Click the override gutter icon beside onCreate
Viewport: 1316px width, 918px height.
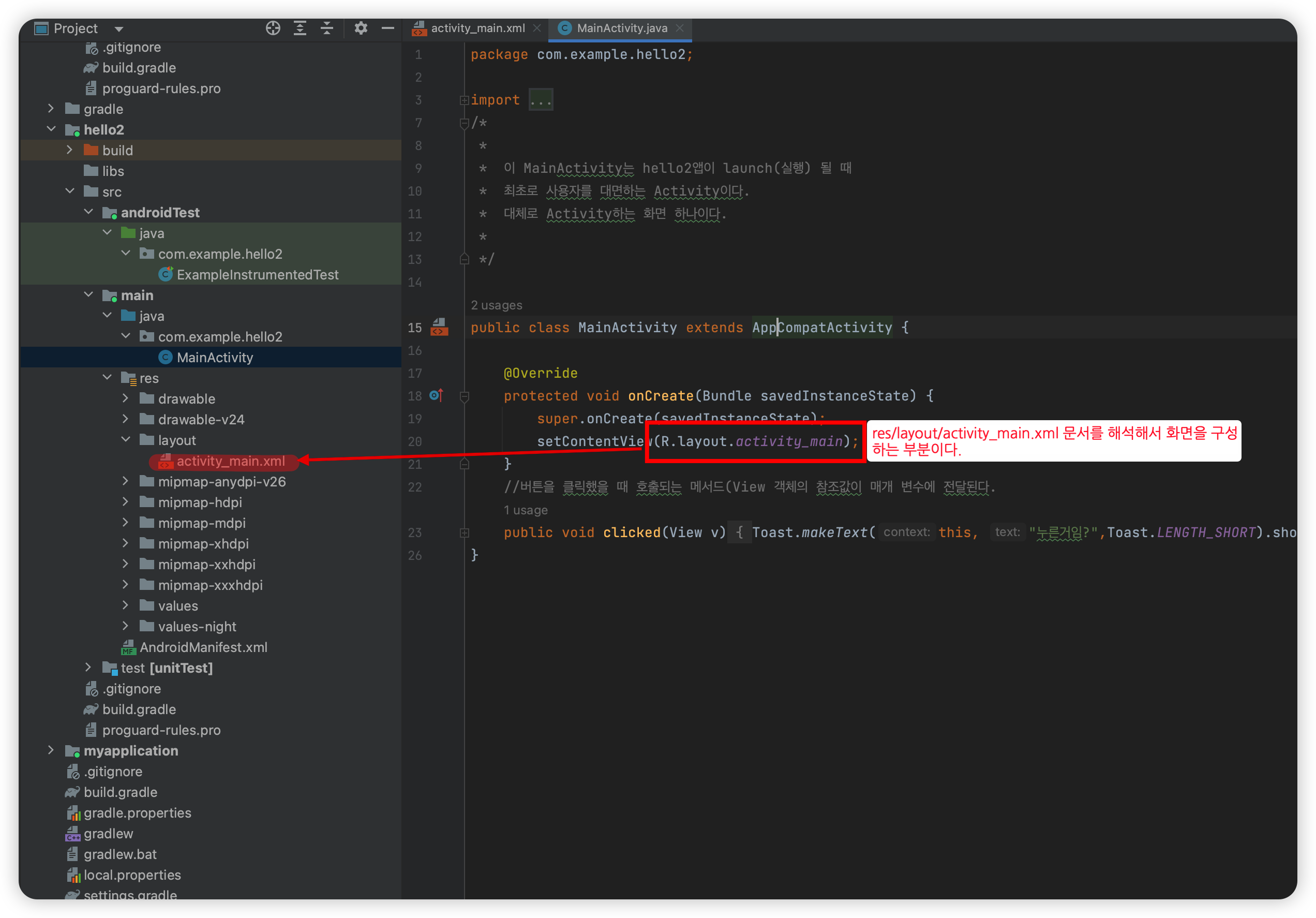[436, 396]
